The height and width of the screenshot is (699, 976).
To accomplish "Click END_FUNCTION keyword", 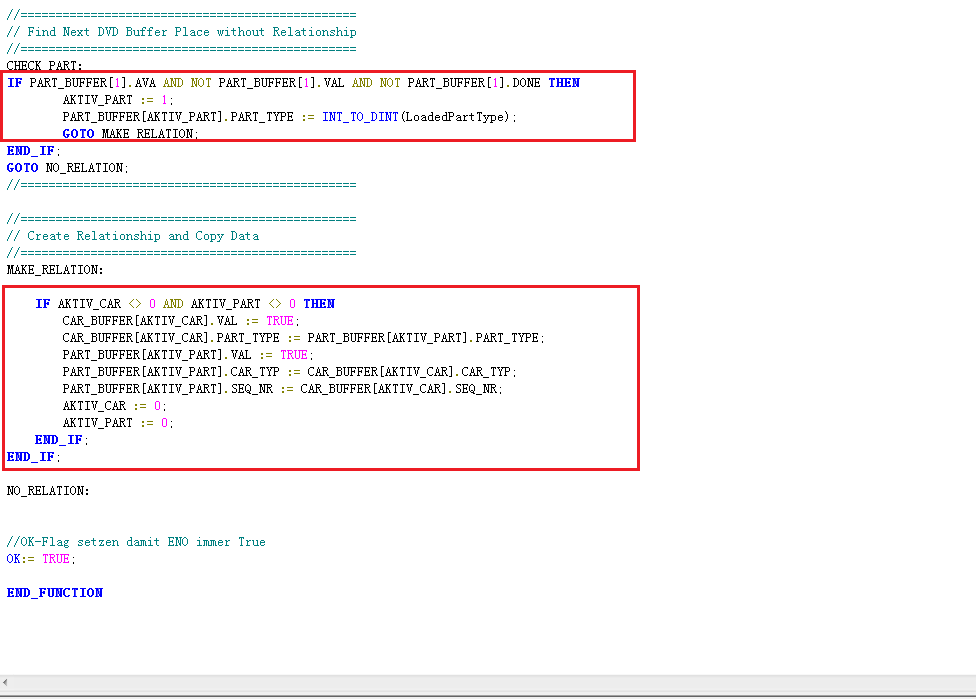I will pyautogui.click(x=55, y=593).
